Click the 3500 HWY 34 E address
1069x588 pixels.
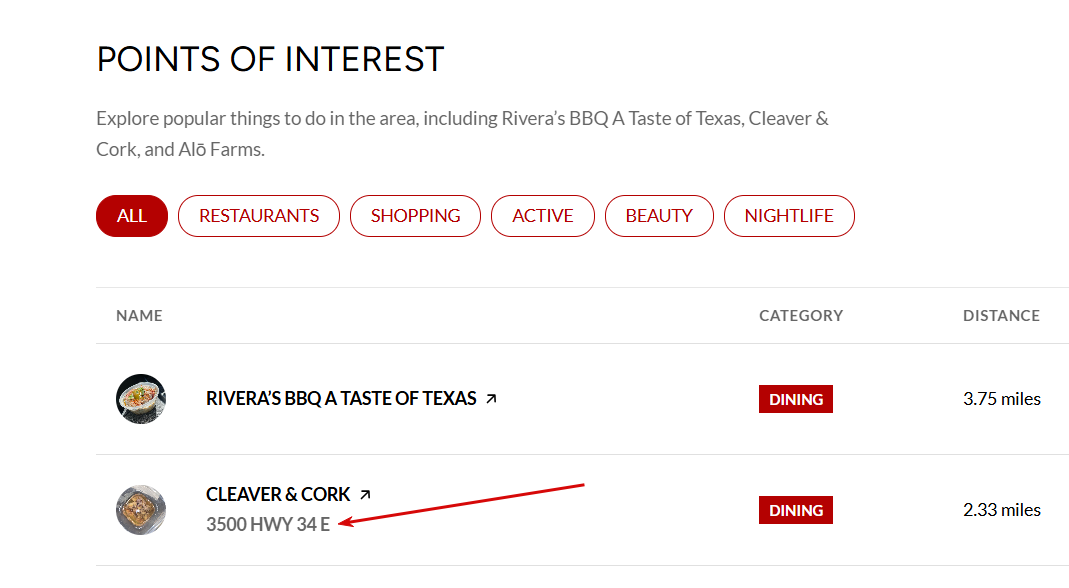[268, 524]
